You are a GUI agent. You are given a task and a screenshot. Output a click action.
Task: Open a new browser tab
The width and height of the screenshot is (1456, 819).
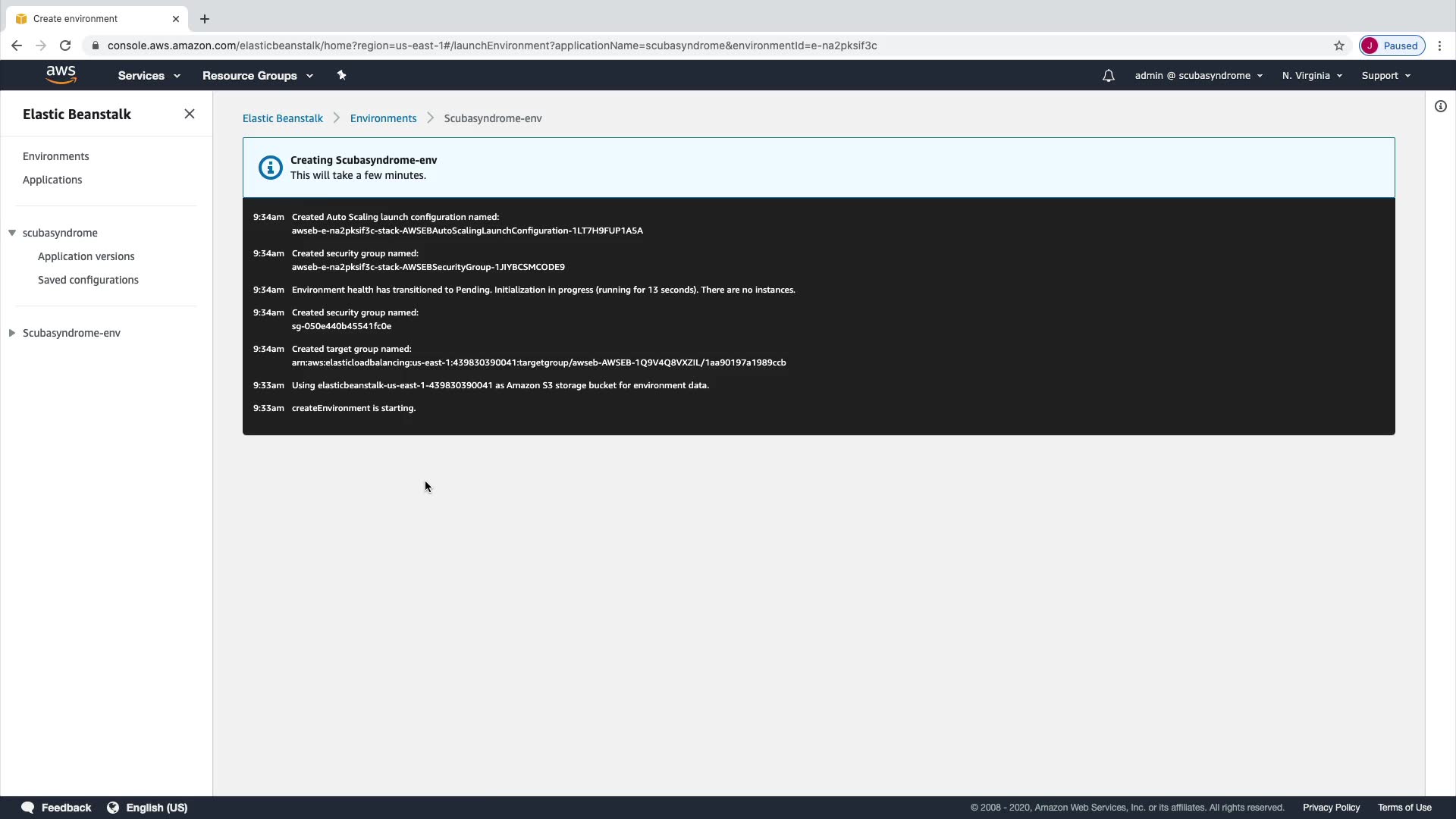pyautogui.click(x=205, y=19)
